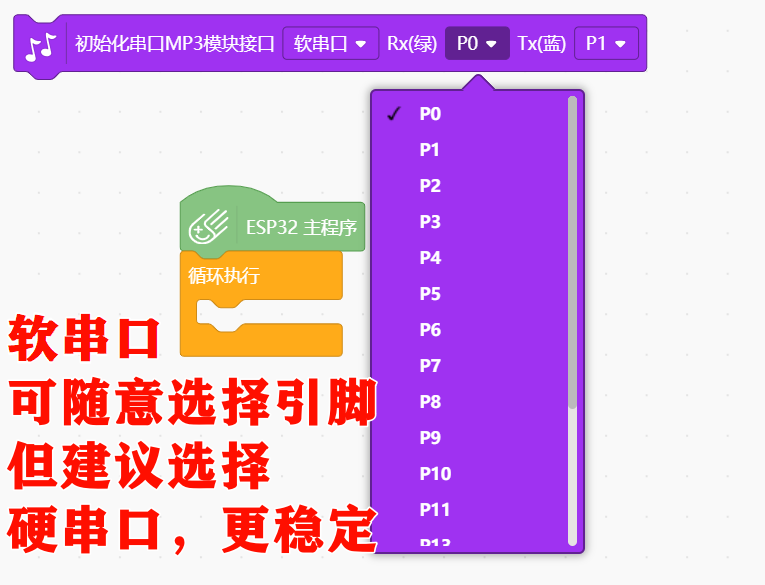
Task: Pick P4 in the dropdown menu
Action: click(x=468, y=258)
